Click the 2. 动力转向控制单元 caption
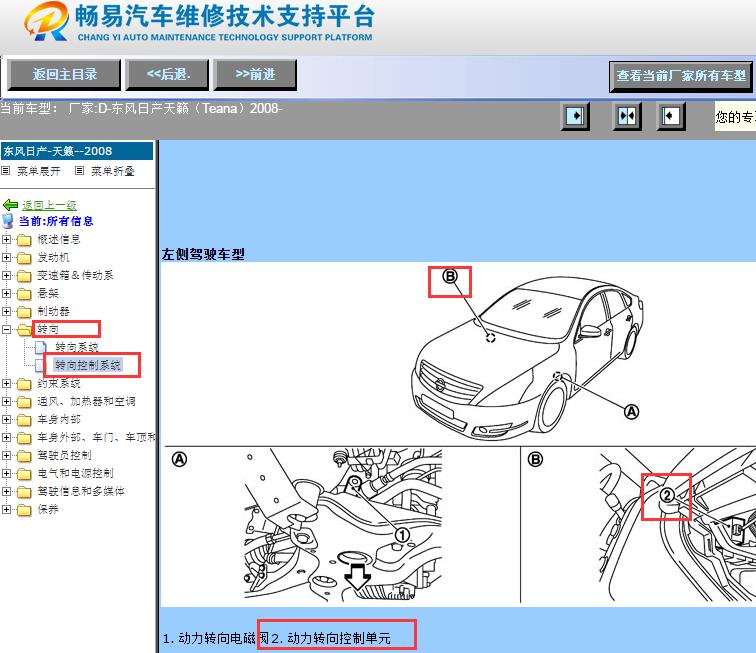This screenshot has width=756, height=653. [x=331, y=638]
